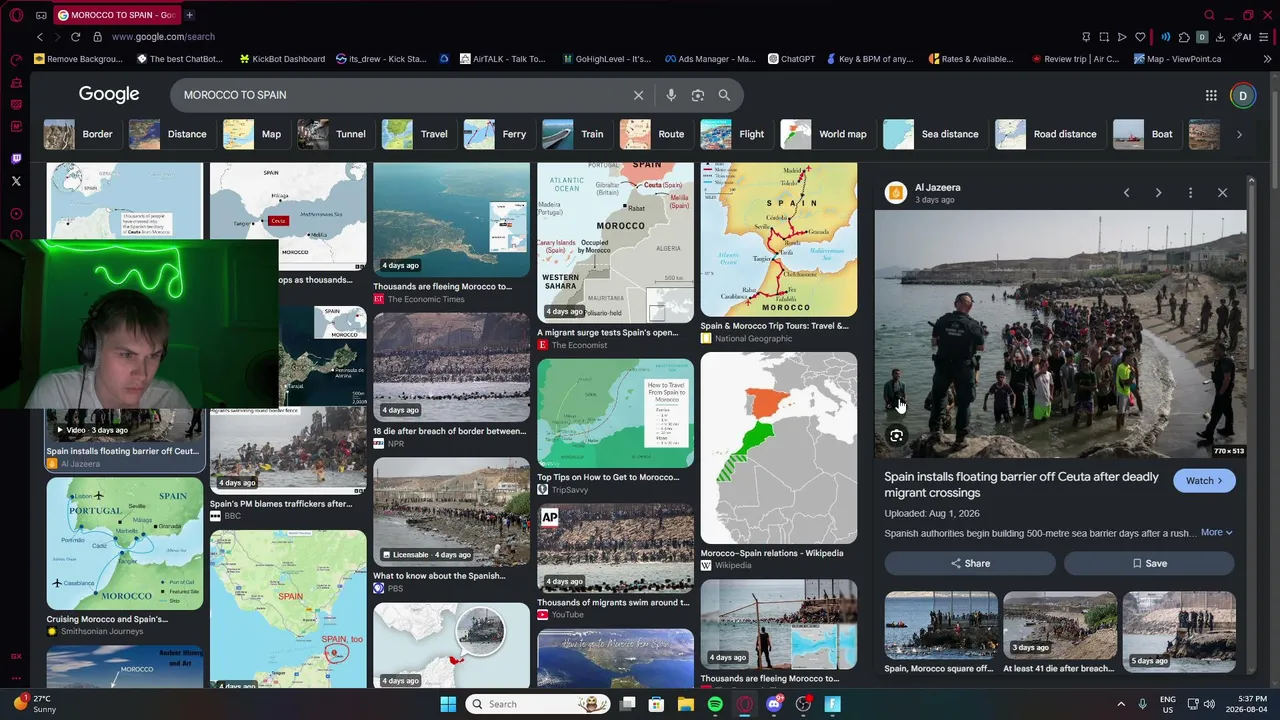
Task: Open Discord from the taskbar
Action: [773, 704]
